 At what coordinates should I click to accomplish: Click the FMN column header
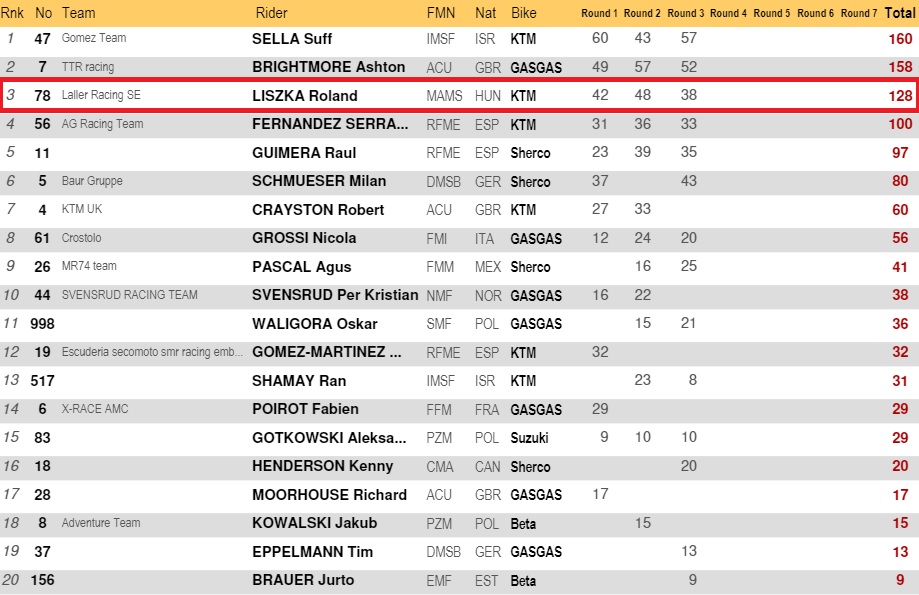coord(440,13)
